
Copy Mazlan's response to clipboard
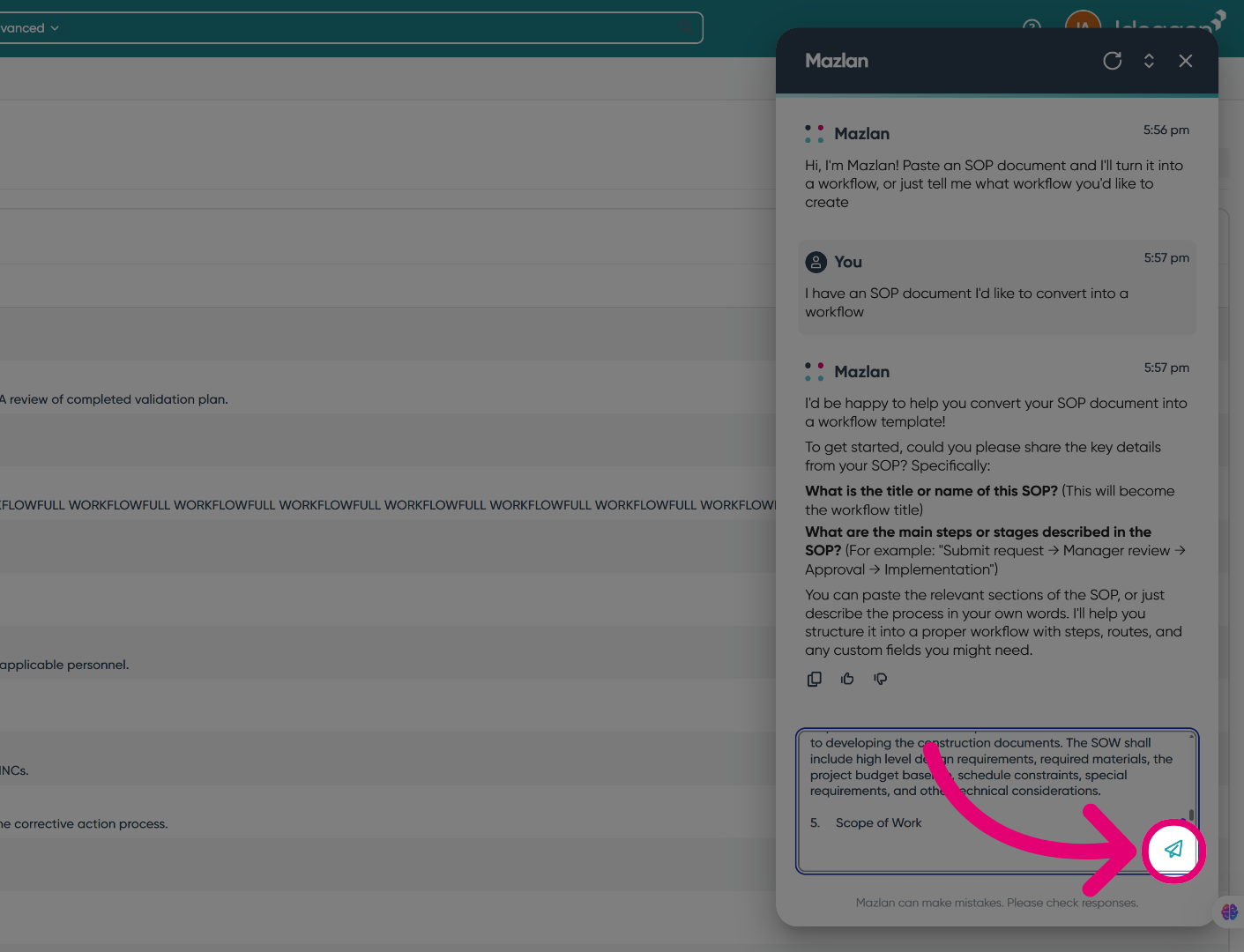[815, 679]
